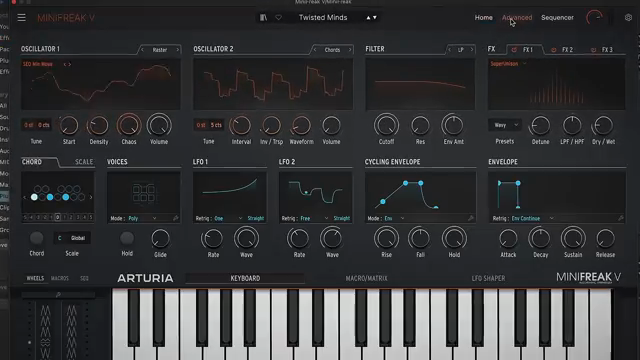Click the Filter Cutoff knob
The image size is (640, 360).
(386, 125)
